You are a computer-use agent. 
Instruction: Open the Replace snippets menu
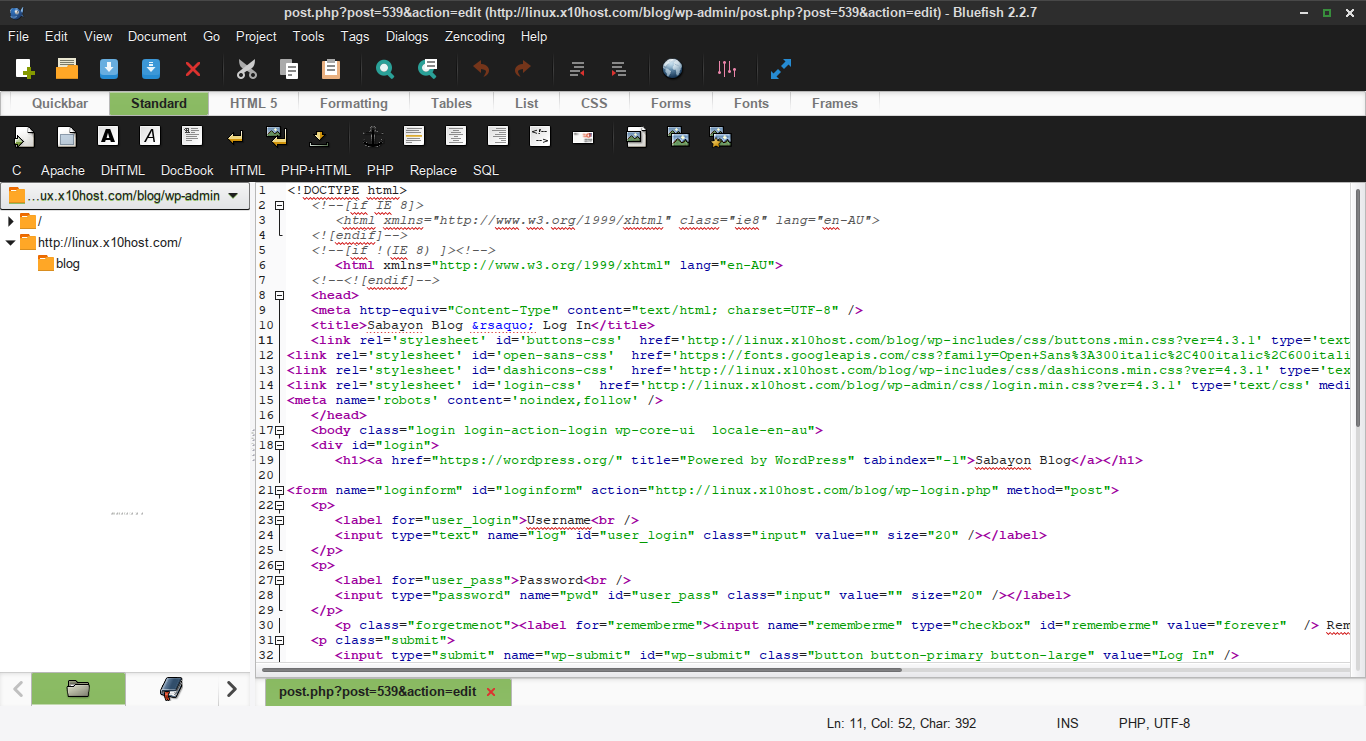433,170
